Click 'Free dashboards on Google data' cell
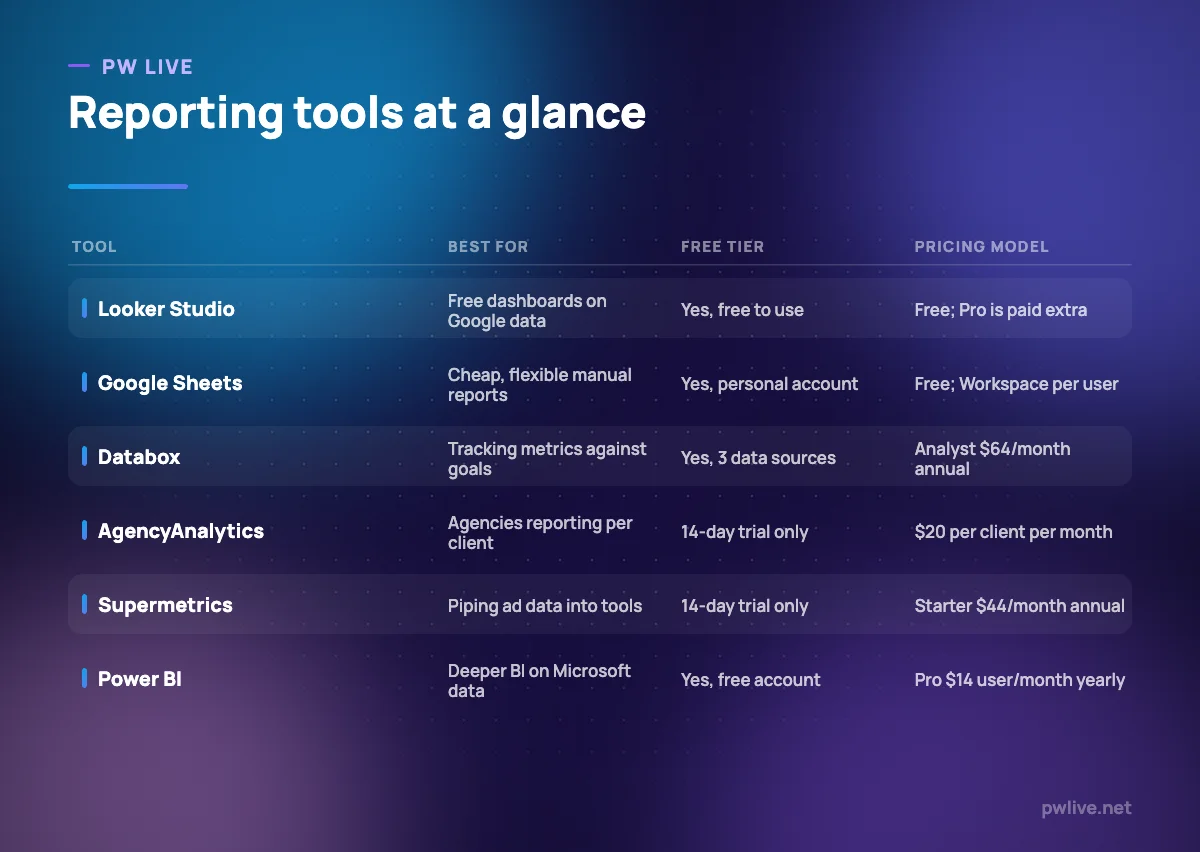 click(x=527, y=310)
